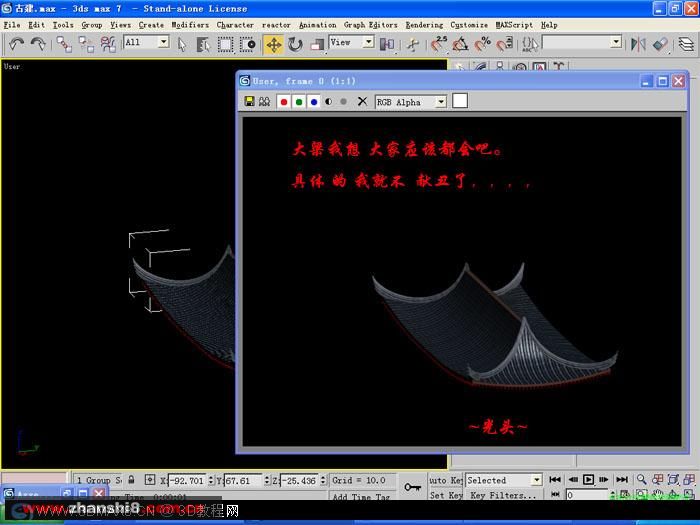The image size is (700, 525).
Task: Toggle Absolute/Offset transform type-in mode
Action: pyautogui.click(x=150, y=480)
